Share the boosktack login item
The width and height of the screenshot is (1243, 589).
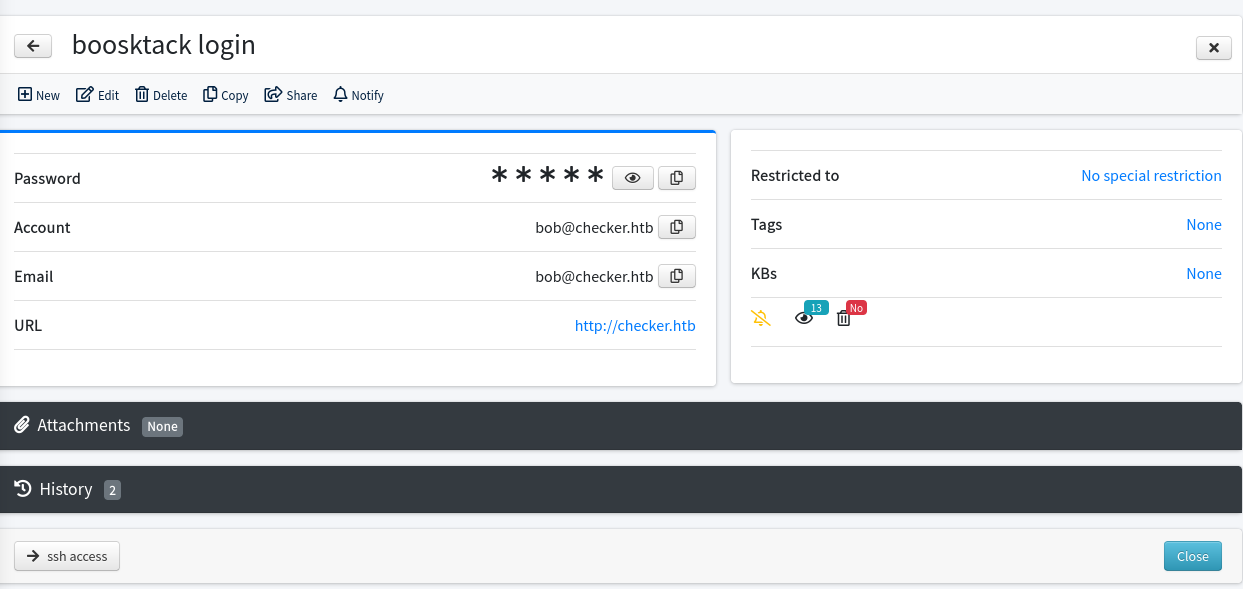pyautogui.click(x=291, y=95)
